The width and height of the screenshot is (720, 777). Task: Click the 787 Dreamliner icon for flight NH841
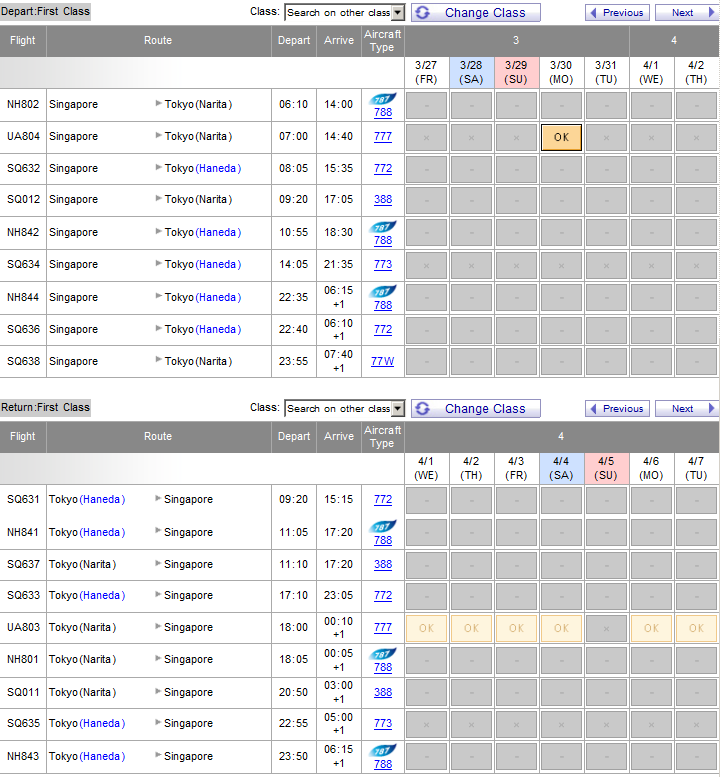coord(383,526)
